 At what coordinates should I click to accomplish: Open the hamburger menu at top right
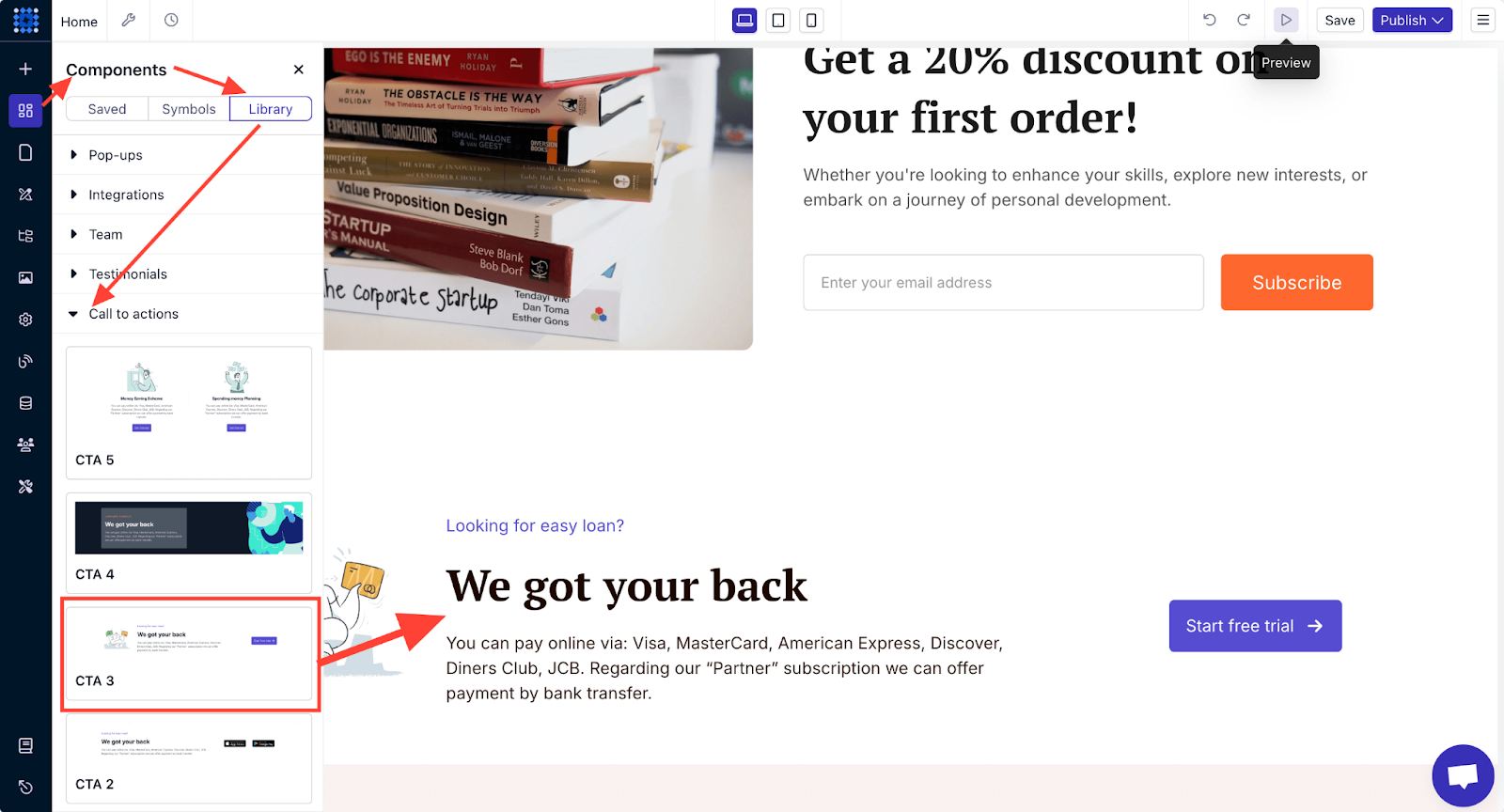tap(1483, 20)
